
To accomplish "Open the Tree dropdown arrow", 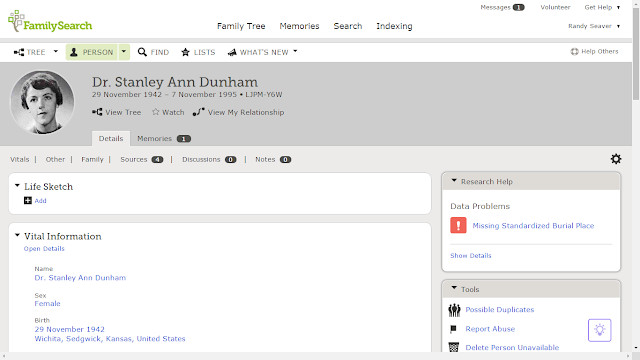I will 56,51.
